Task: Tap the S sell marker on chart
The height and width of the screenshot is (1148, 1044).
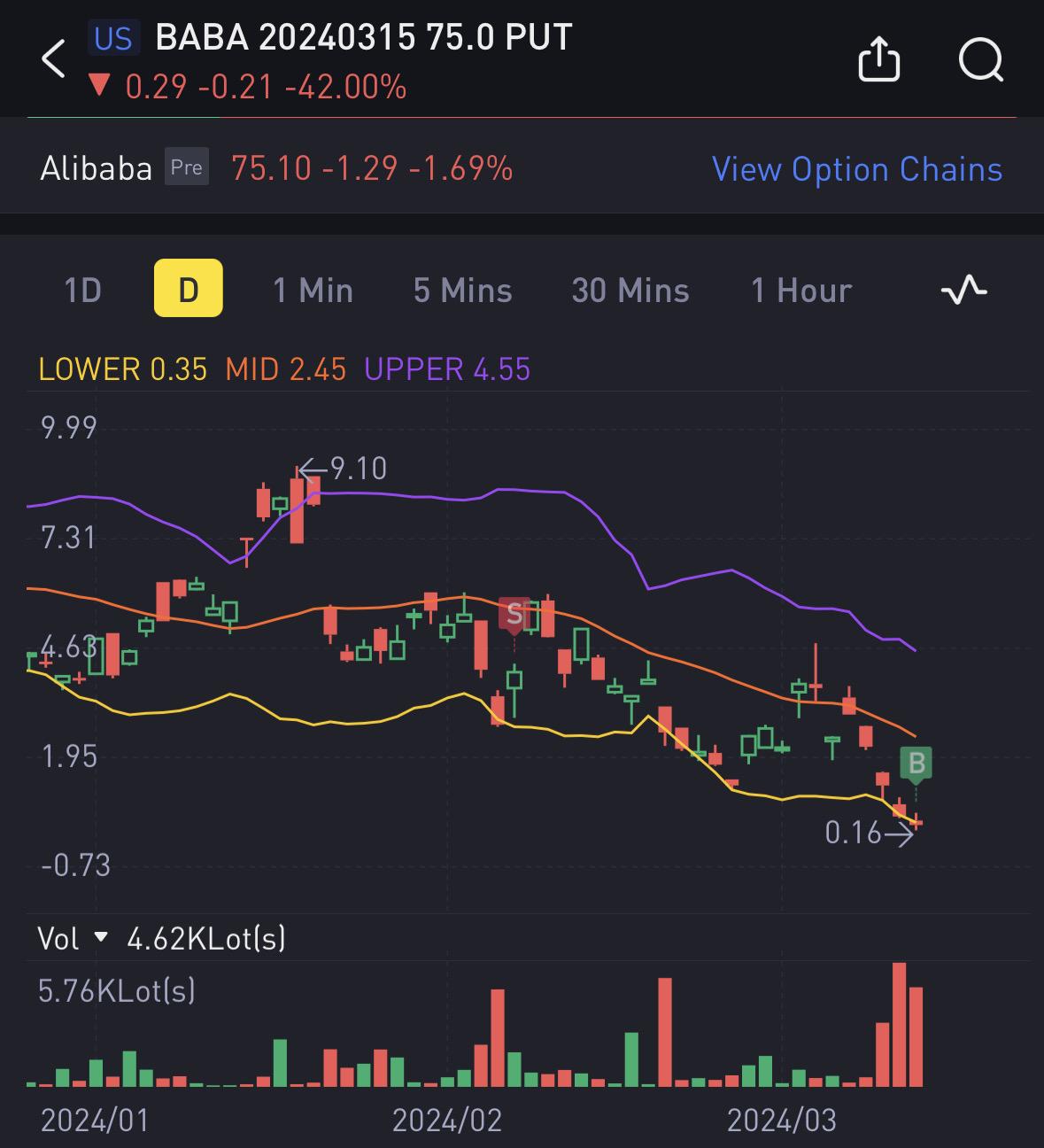Action: (514, 614)
